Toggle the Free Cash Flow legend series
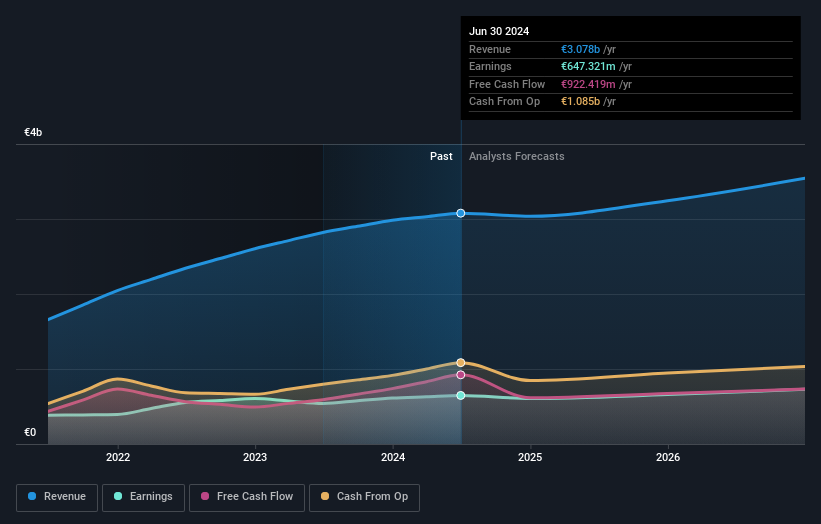The width and height of the screenshot is (821, 524). pyautogui.click(x=247, y=497)
